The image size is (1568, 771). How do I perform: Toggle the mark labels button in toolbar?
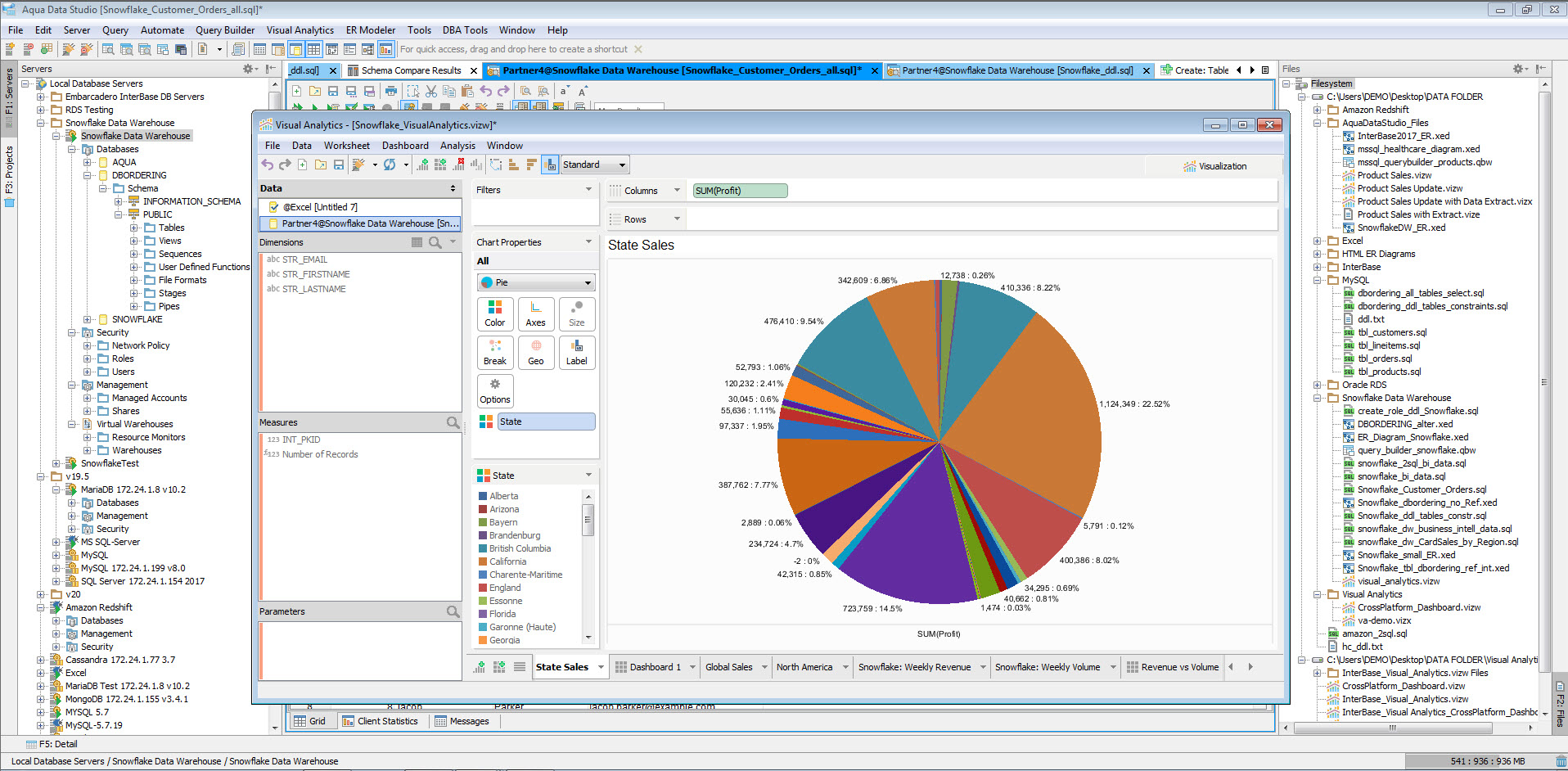(x=550, y=165)
